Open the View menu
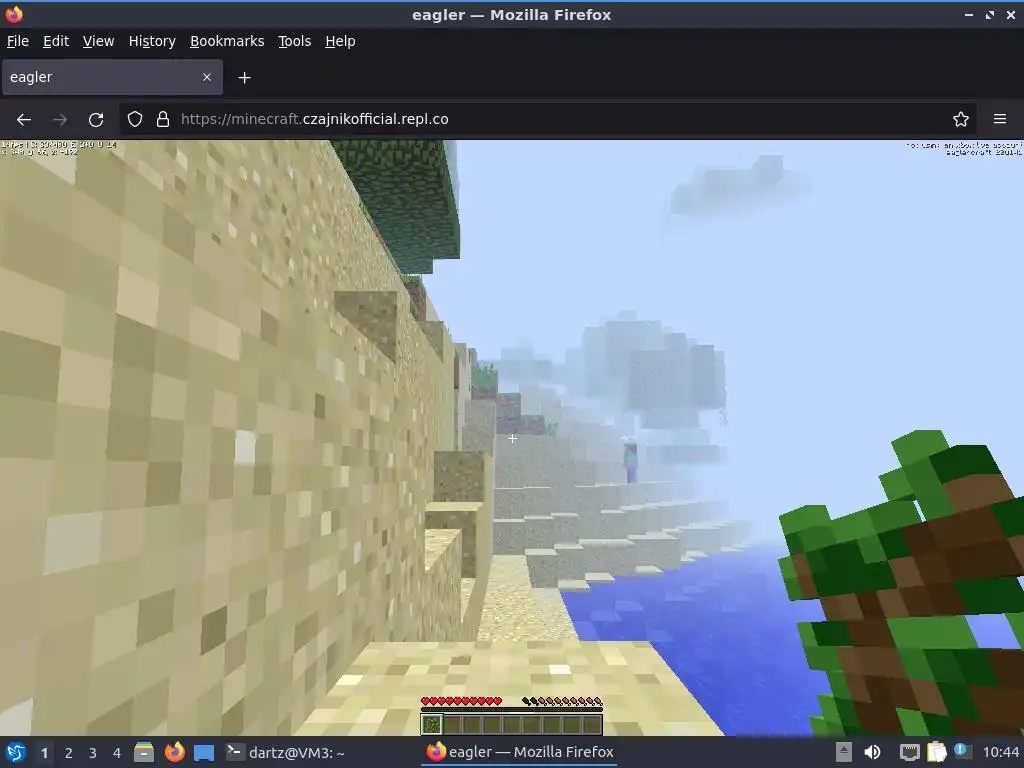The image size is (1024, 768). click(98, 41)
